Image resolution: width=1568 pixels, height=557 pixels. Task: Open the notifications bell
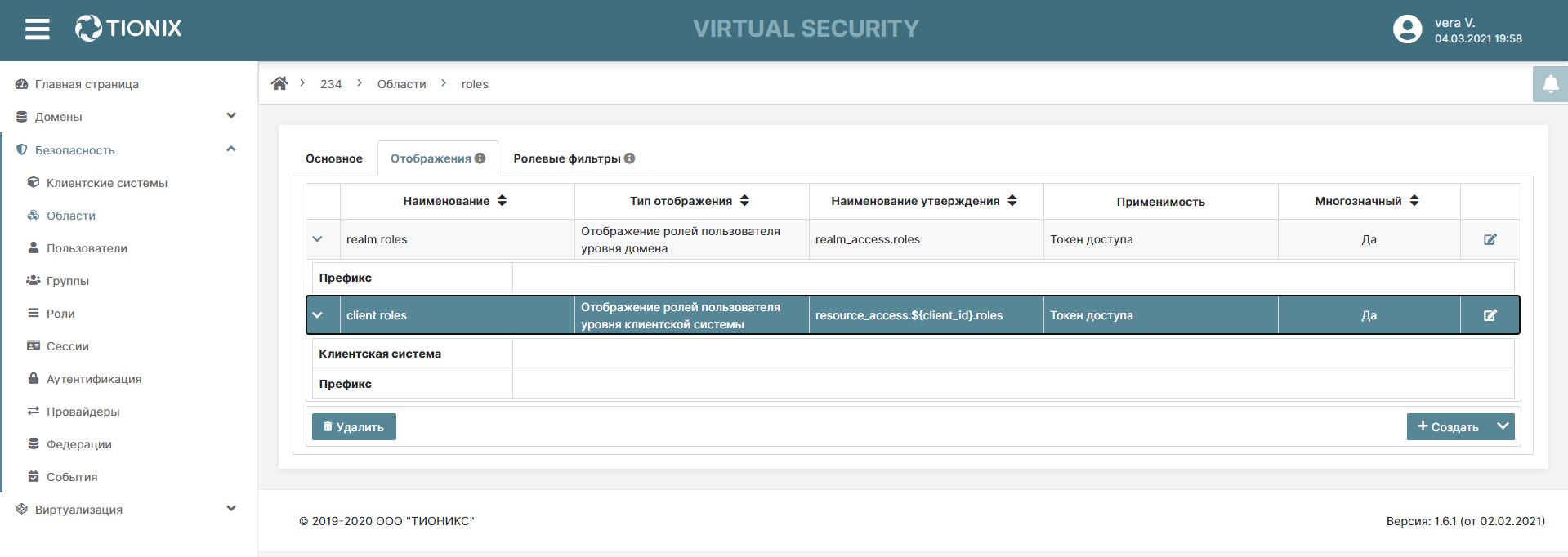[1550, 84]
